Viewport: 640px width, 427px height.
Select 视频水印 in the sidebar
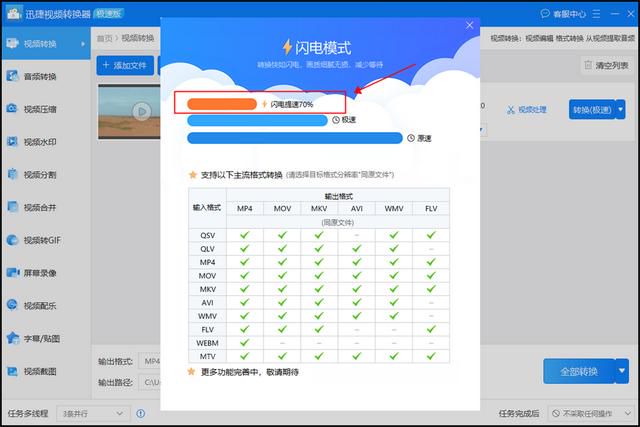46,142
